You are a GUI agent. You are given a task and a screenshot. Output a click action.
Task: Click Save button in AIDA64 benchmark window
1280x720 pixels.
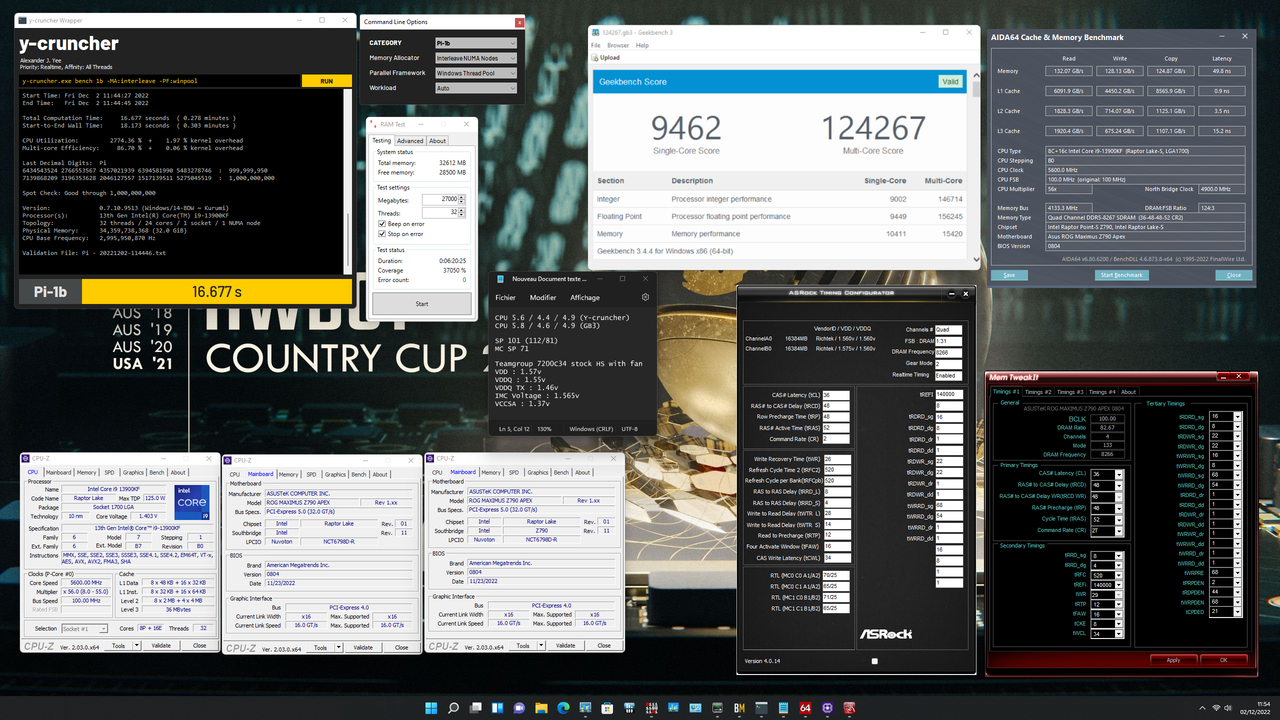coord(1008,274)
